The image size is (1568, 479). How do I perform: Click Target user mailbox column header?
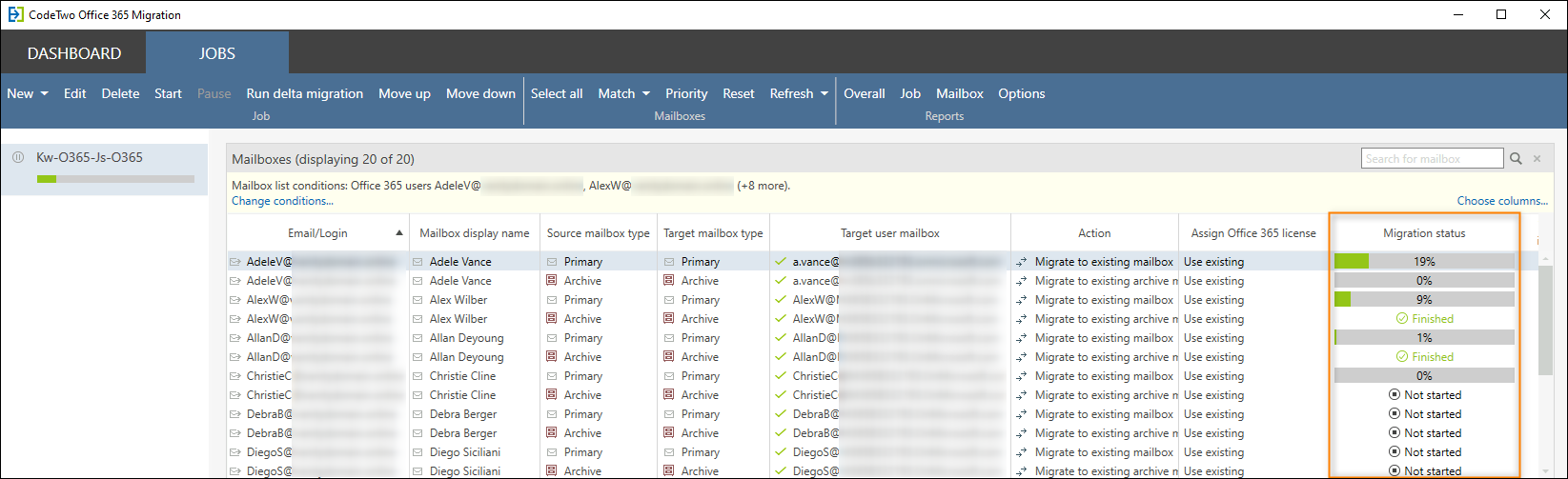pyautogui.click(x=890, y=233)
